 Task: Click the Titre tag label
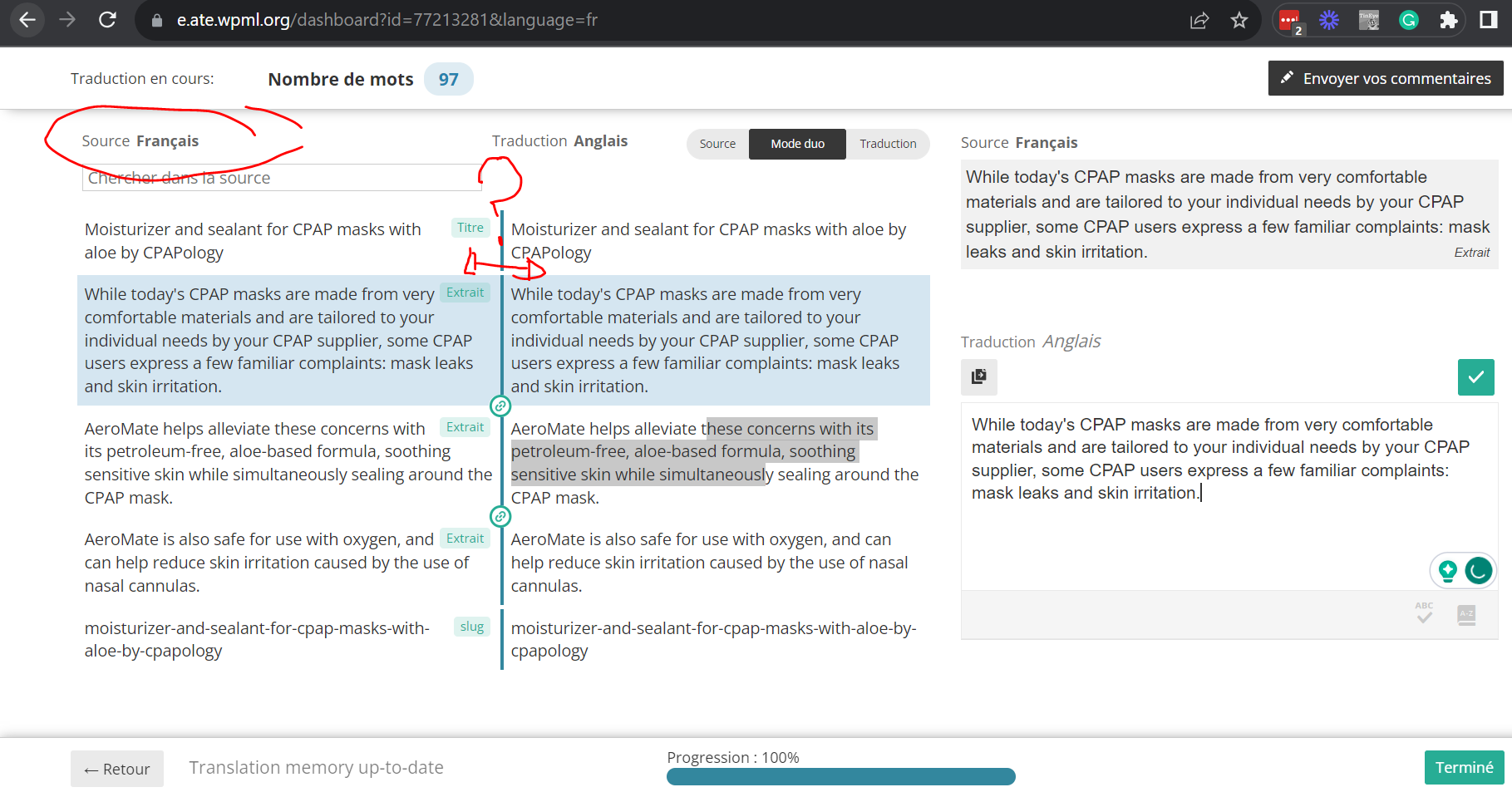(470, 228)
